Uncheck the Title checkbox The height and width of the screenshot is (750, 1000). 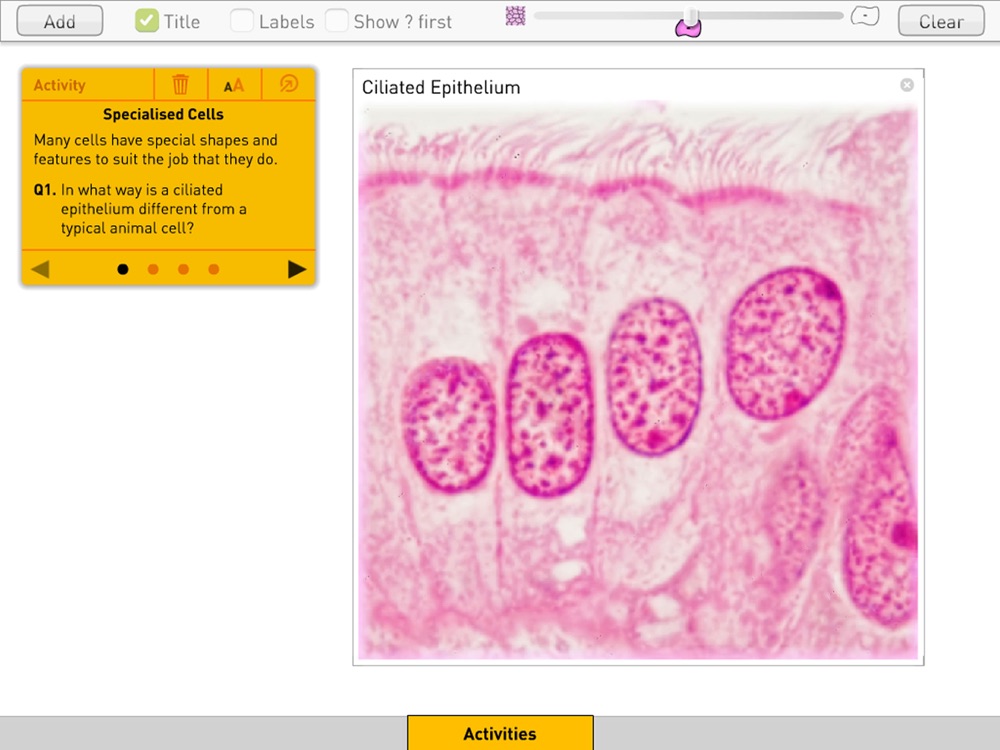tap(147, 21)
